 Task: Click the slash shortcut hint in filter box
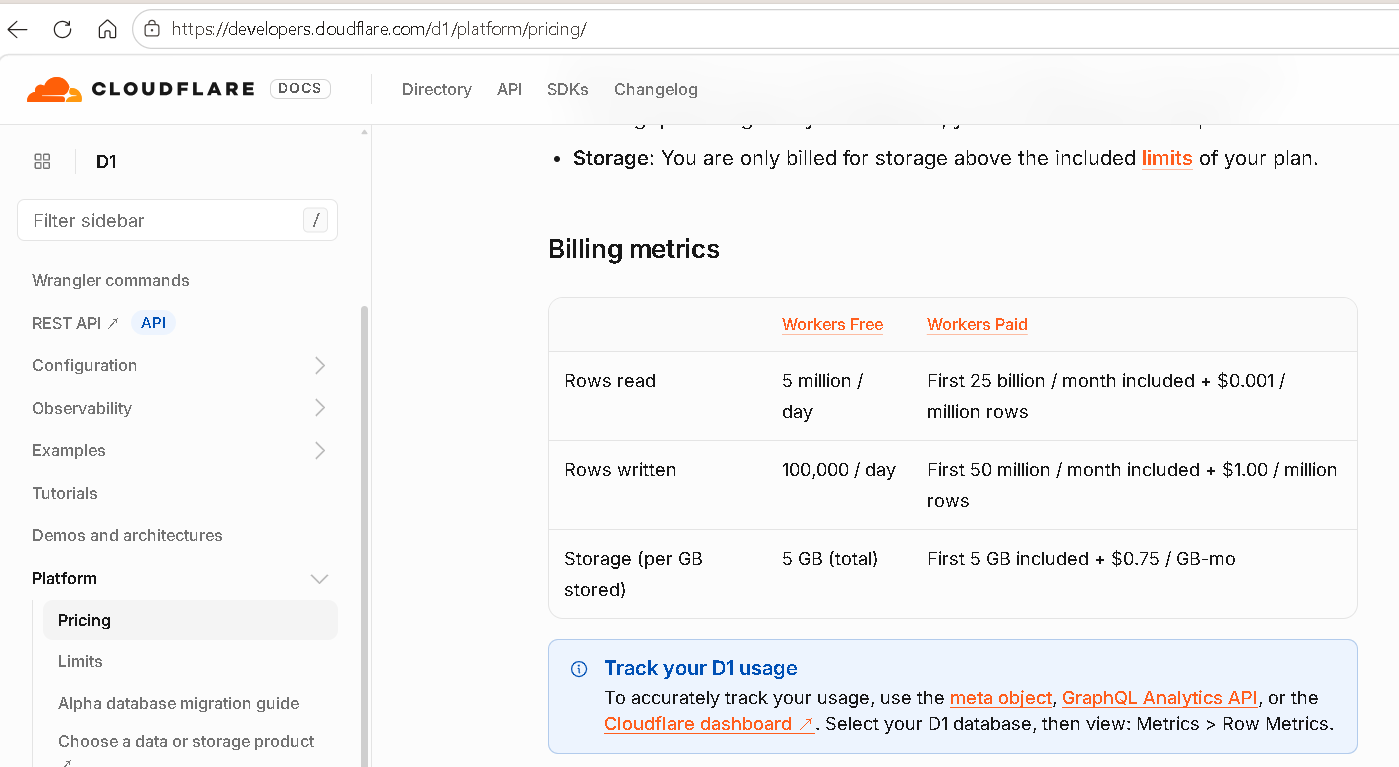pos(316,221)
